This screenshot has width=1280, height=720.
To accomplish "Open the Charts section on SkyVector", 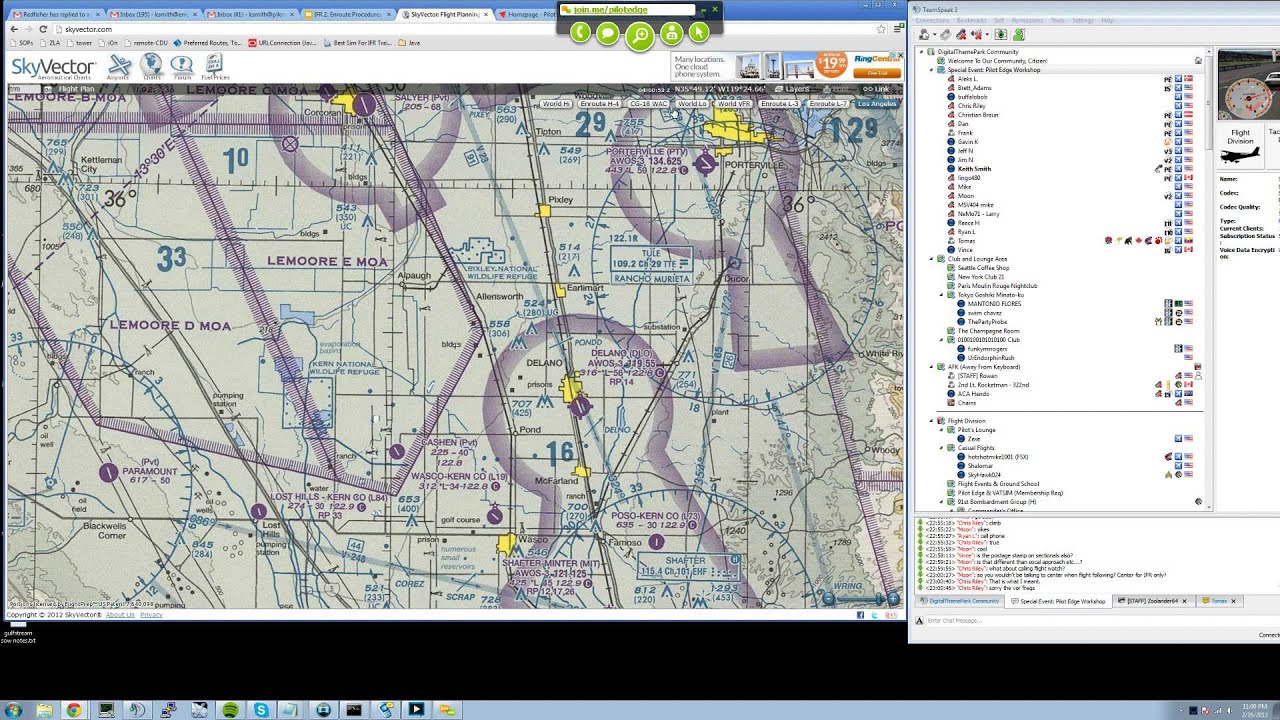I will click(151, 68).
